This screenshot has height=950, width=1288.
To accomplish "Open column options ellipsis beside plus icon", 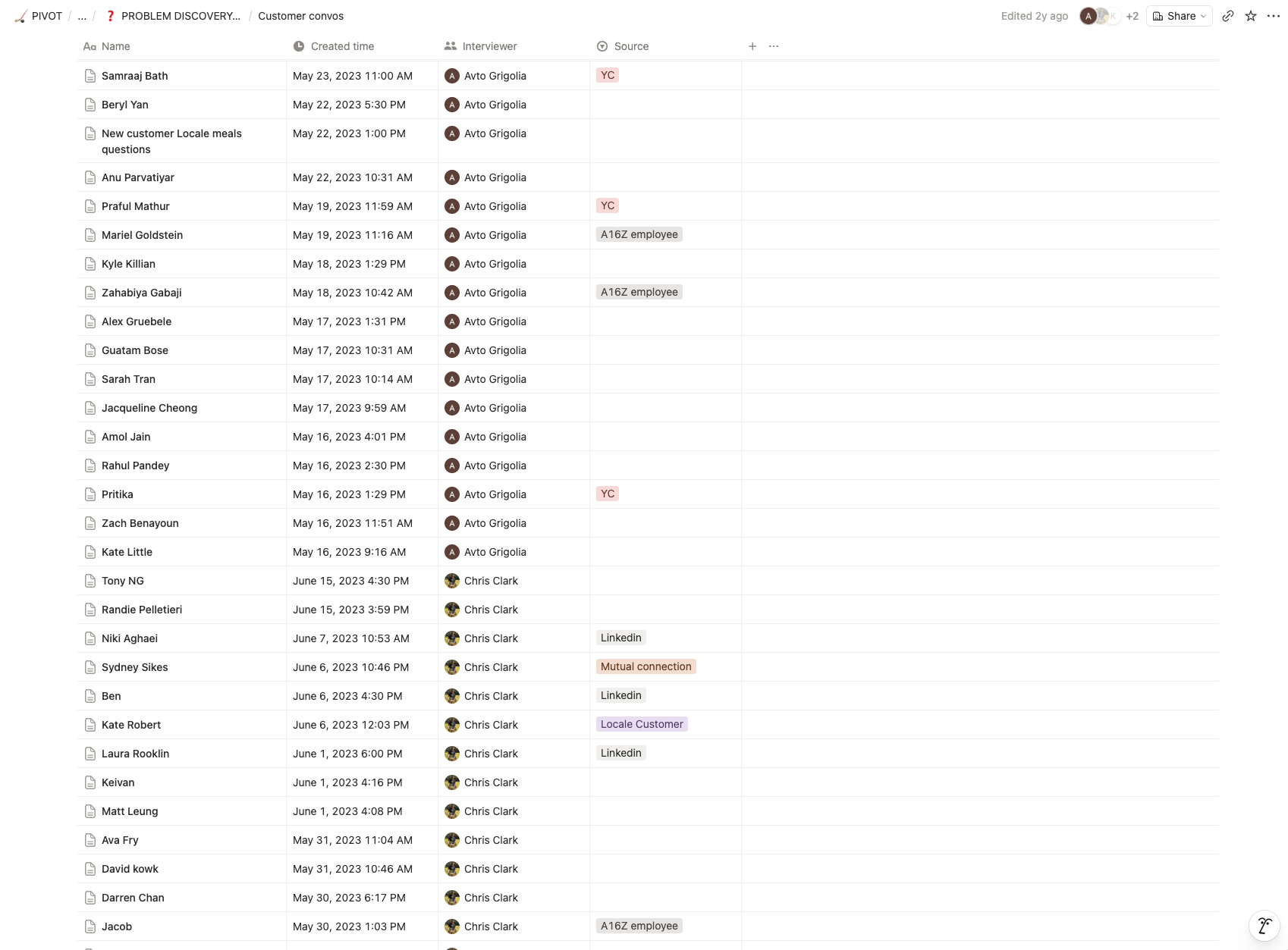I will pyautogui.click(x=774, y=46).
